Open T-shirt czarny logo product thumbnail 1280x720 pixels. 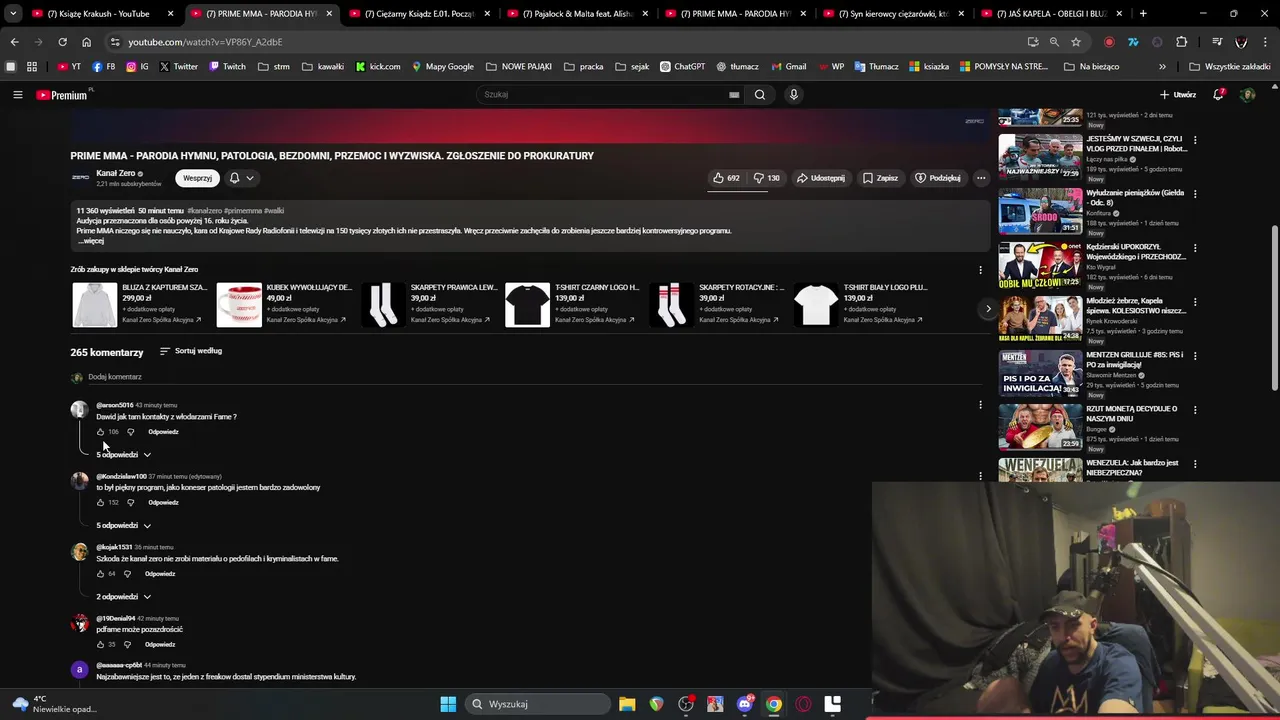527,305
